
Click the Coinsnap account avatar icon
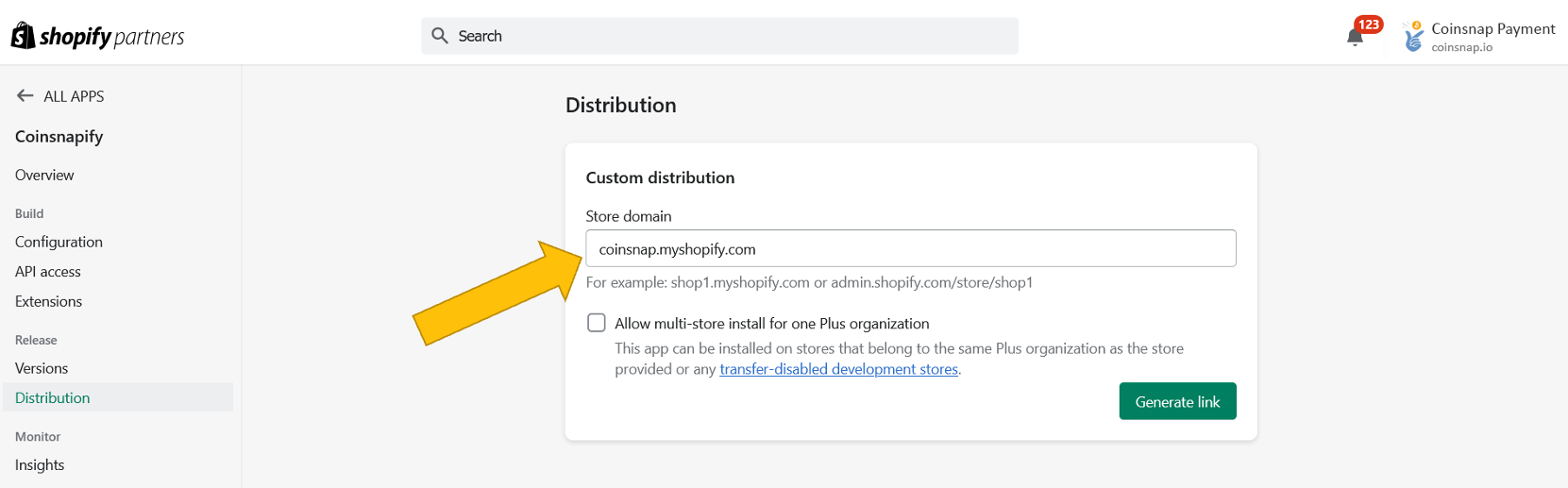(x=1413, y=36)
